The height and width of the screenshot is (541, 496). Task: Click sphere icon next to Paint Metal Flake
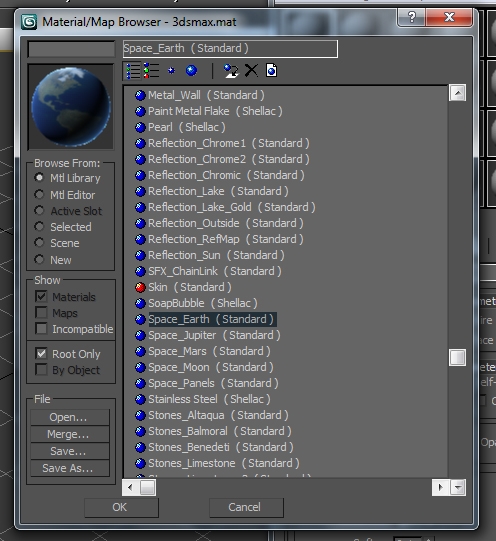[x=140, y=111]
